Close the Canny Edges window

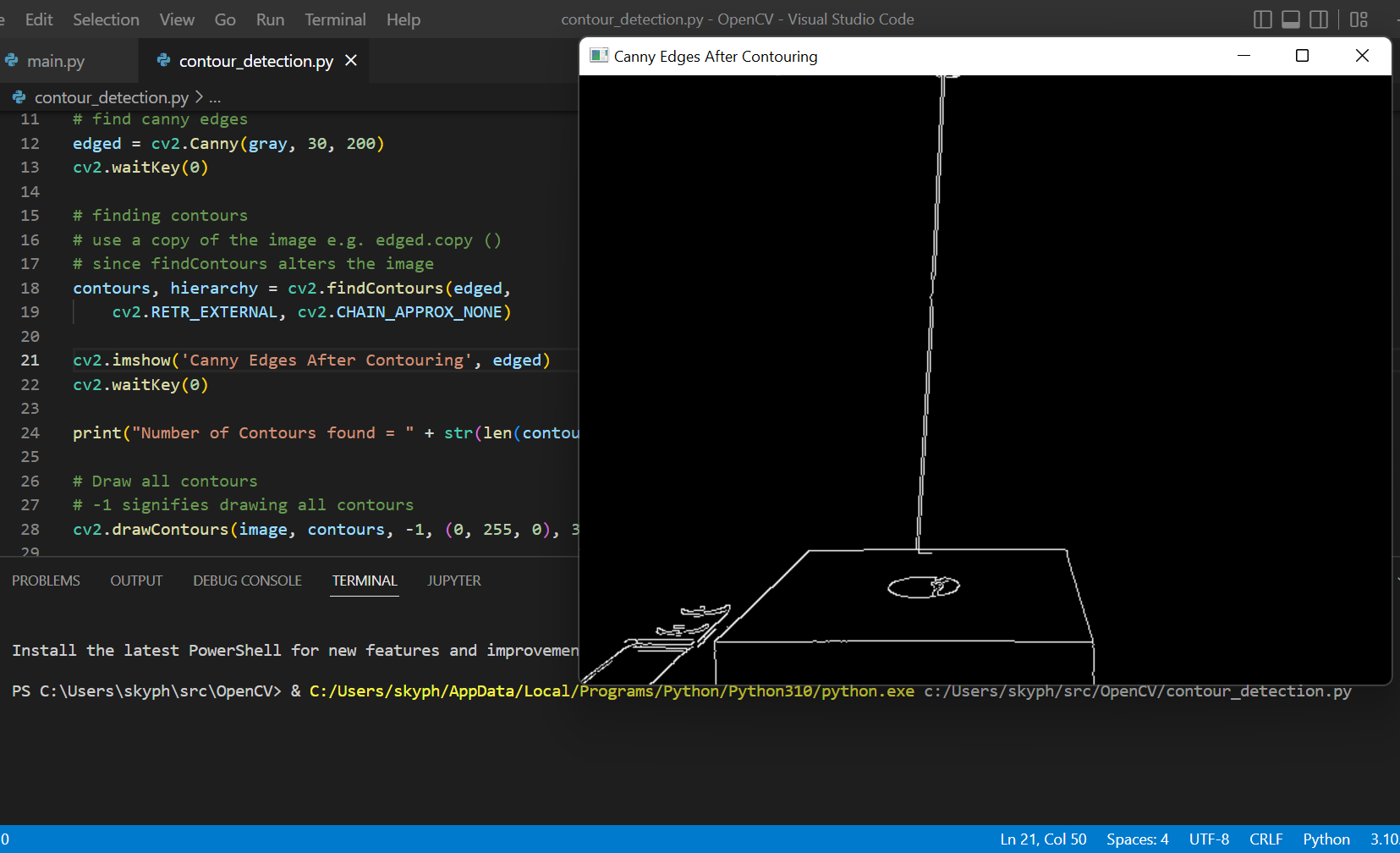click(1362, 56)
